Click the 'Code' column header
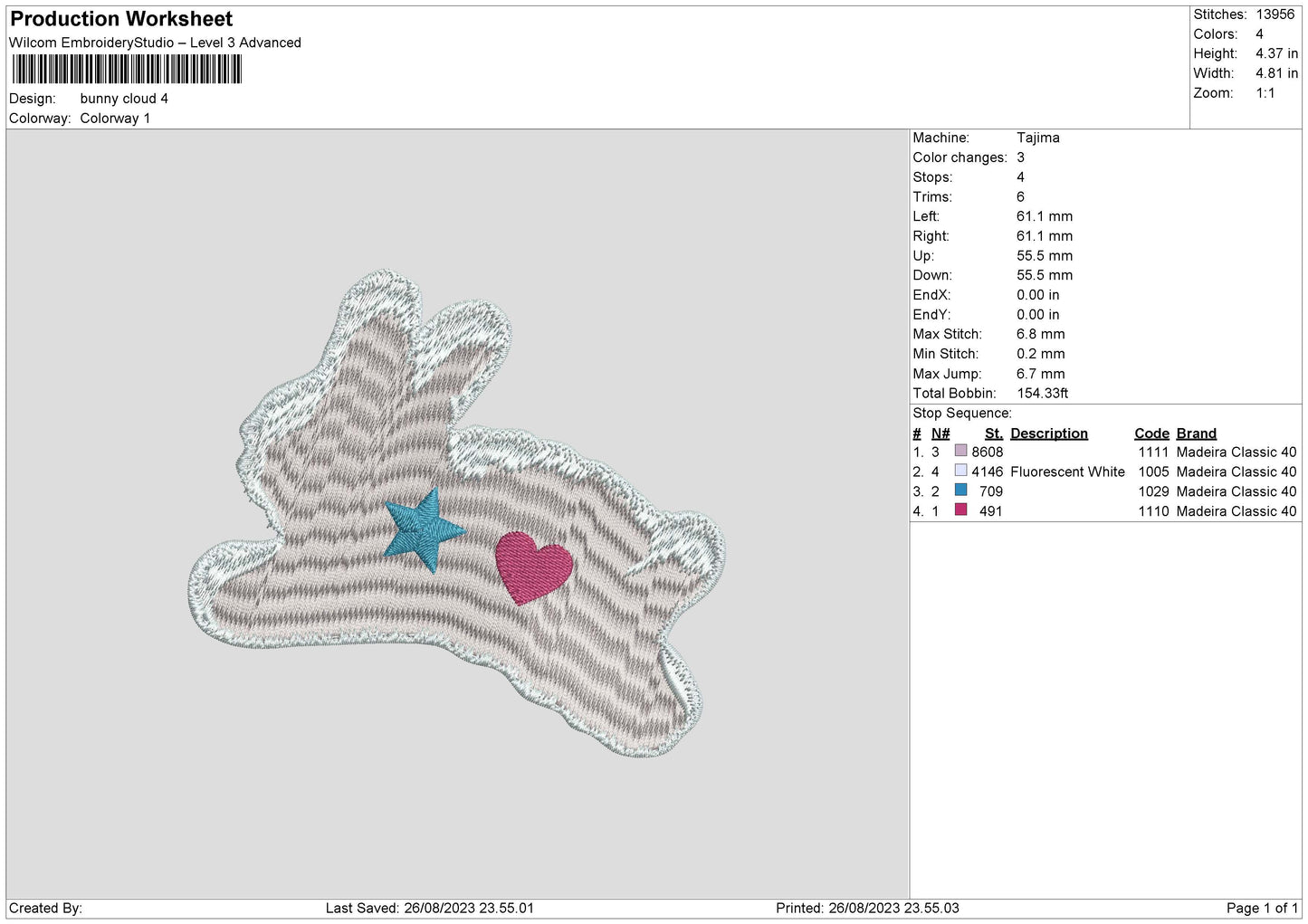The height and width of the screenshot is (924, 1308). (x=1151, y=433)
